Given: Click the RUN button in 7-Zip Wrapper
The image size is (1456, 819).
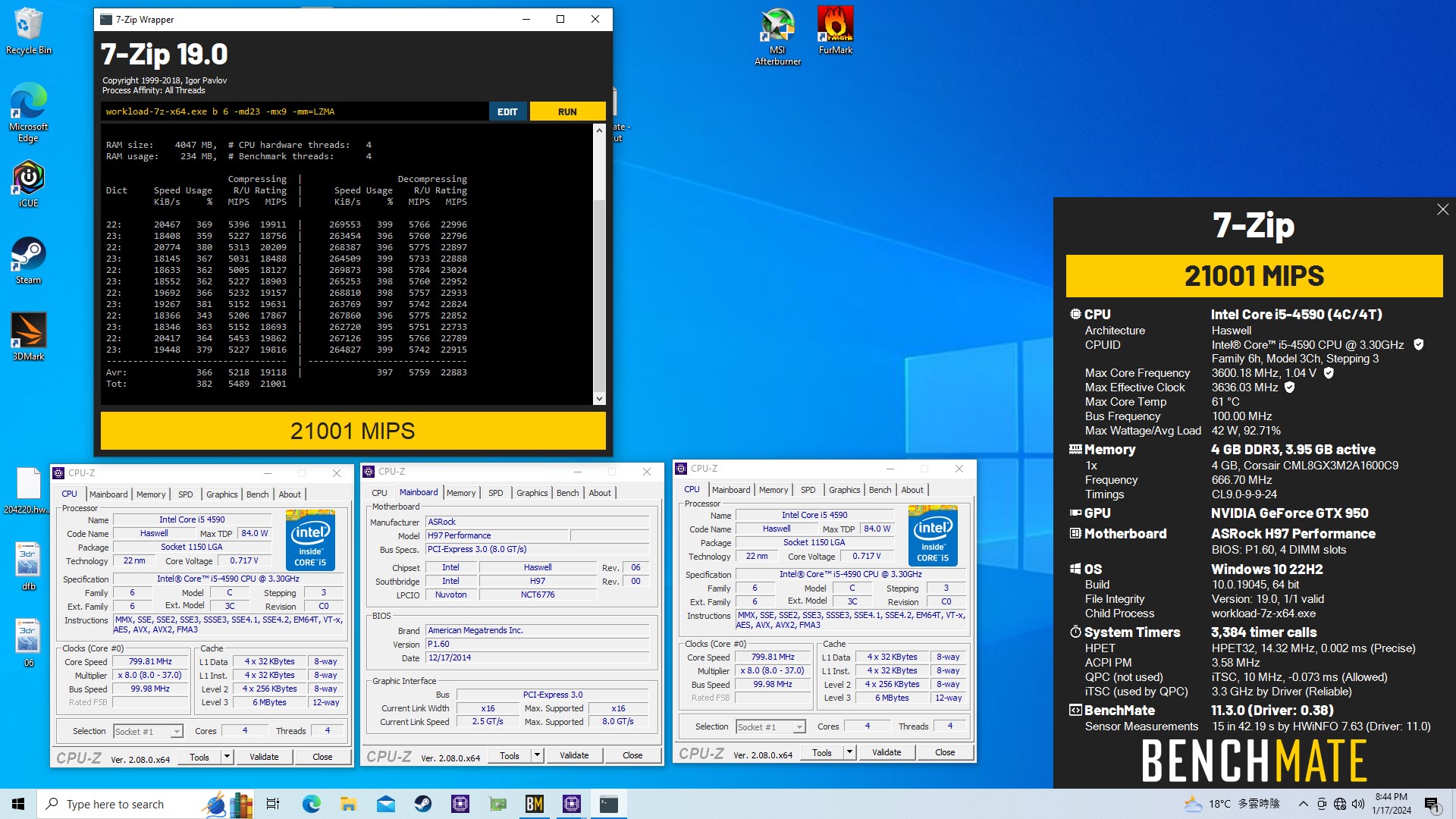Looking at the screenshot, I should pos(567,111).
